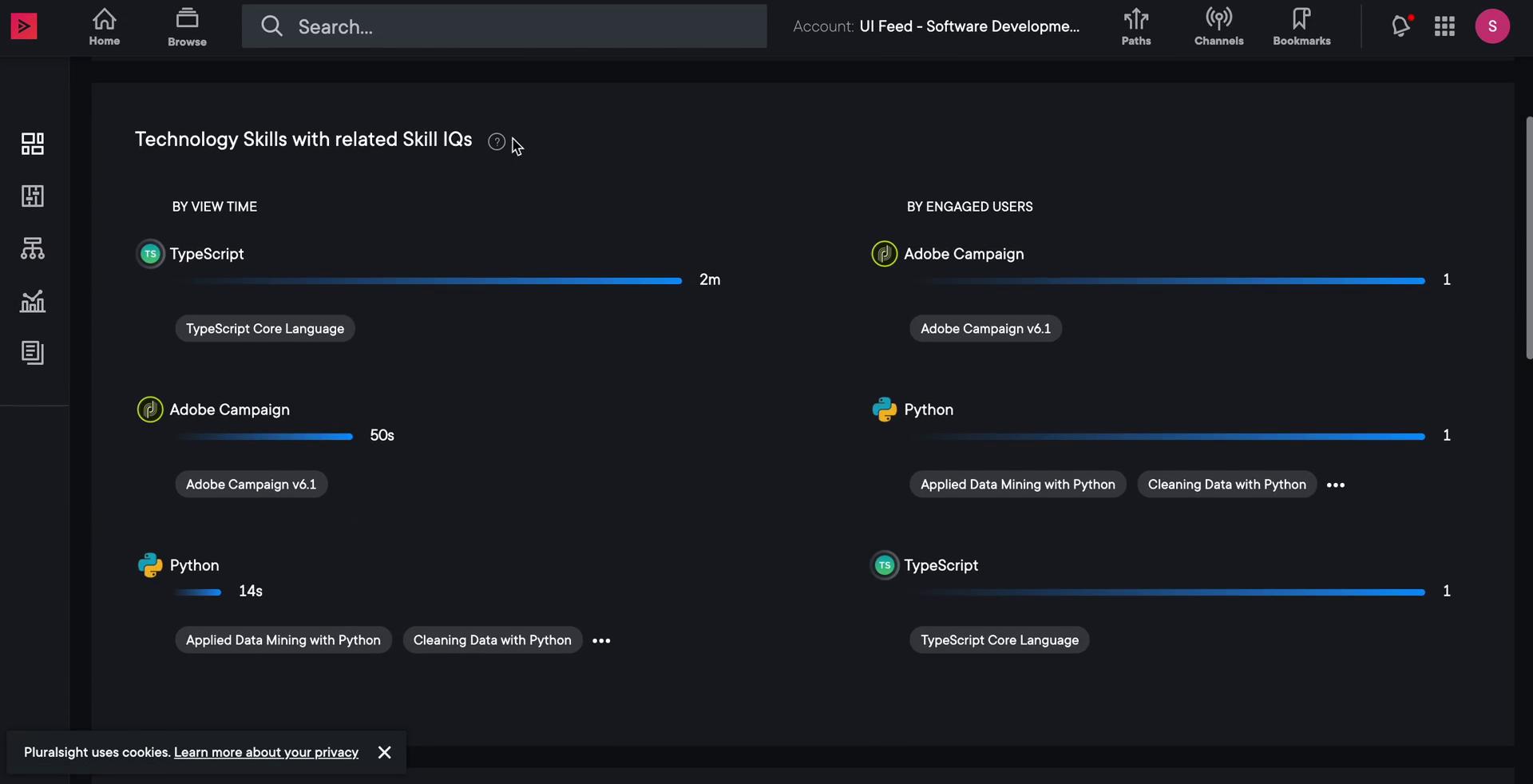The height and width of the screenshot is (784, 1533).
Task: Open the apps grid launcher
Action: pyautogui.click(x=1444, y=26)
